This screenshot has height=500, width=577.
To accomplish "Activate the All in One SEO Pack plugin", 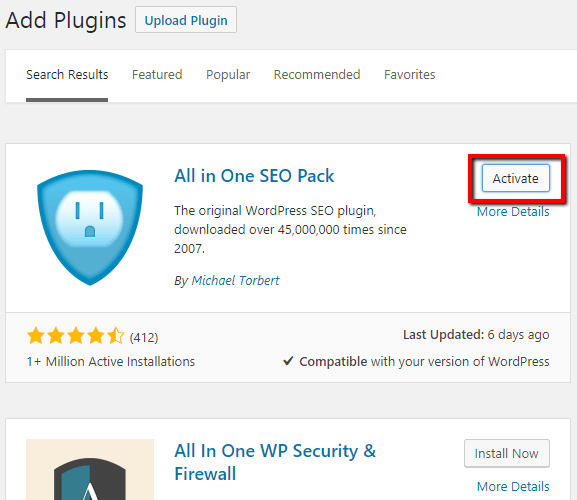I will pos(516,178).
